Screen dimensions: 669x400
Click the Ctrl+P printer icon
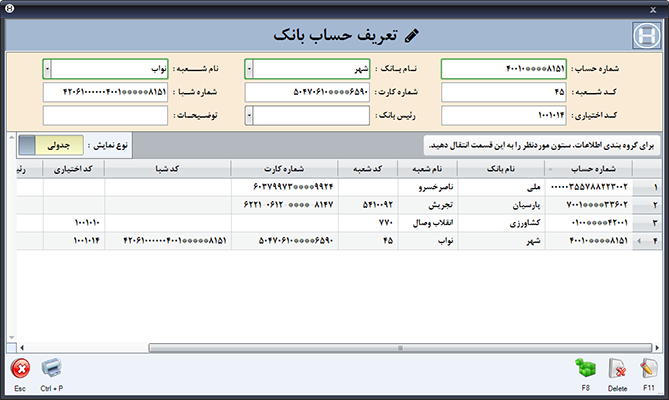click(52, 368)
